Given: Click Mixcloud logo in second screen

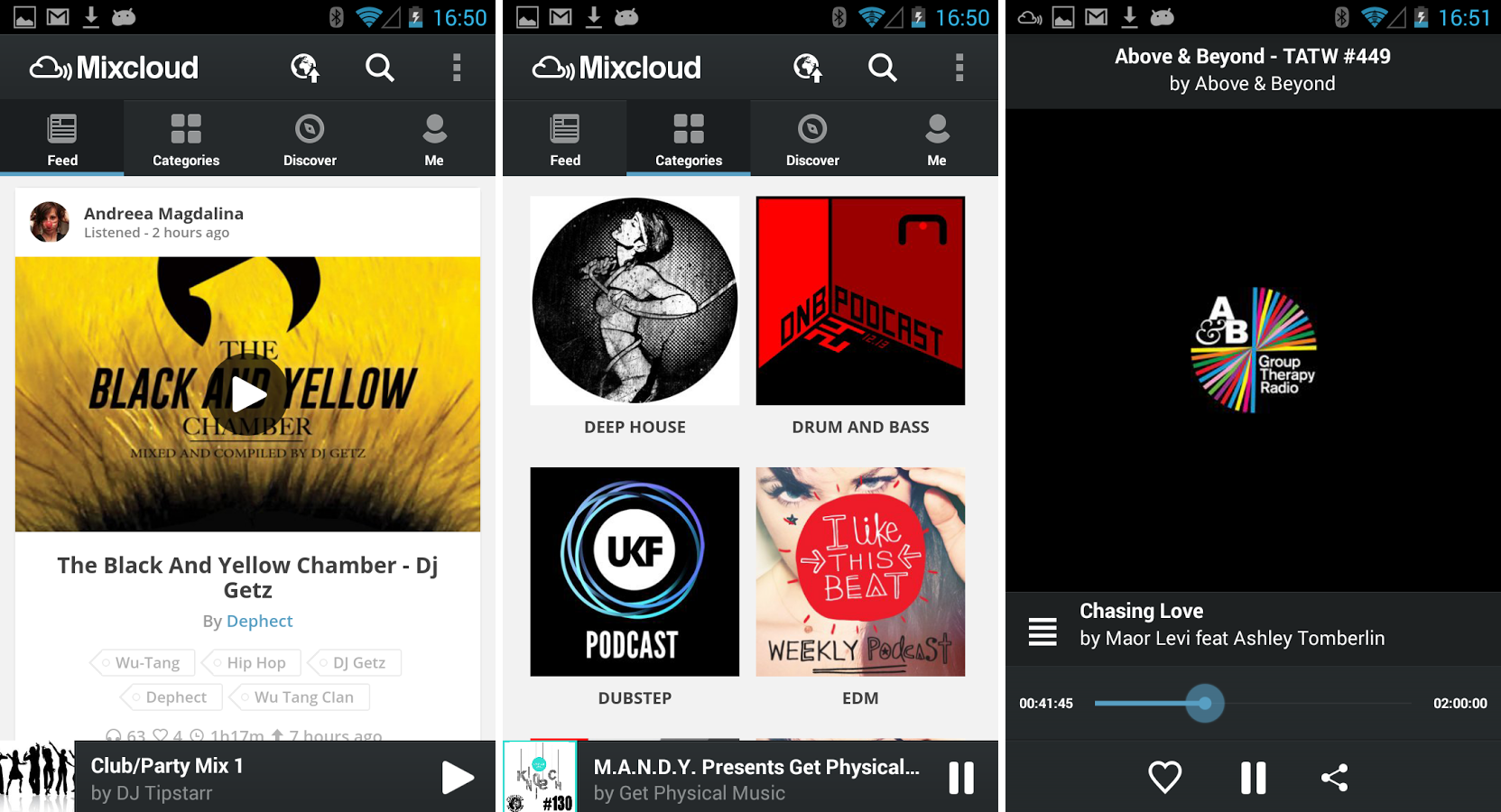Looking at the screenshot, I should [x=616, y=68].
